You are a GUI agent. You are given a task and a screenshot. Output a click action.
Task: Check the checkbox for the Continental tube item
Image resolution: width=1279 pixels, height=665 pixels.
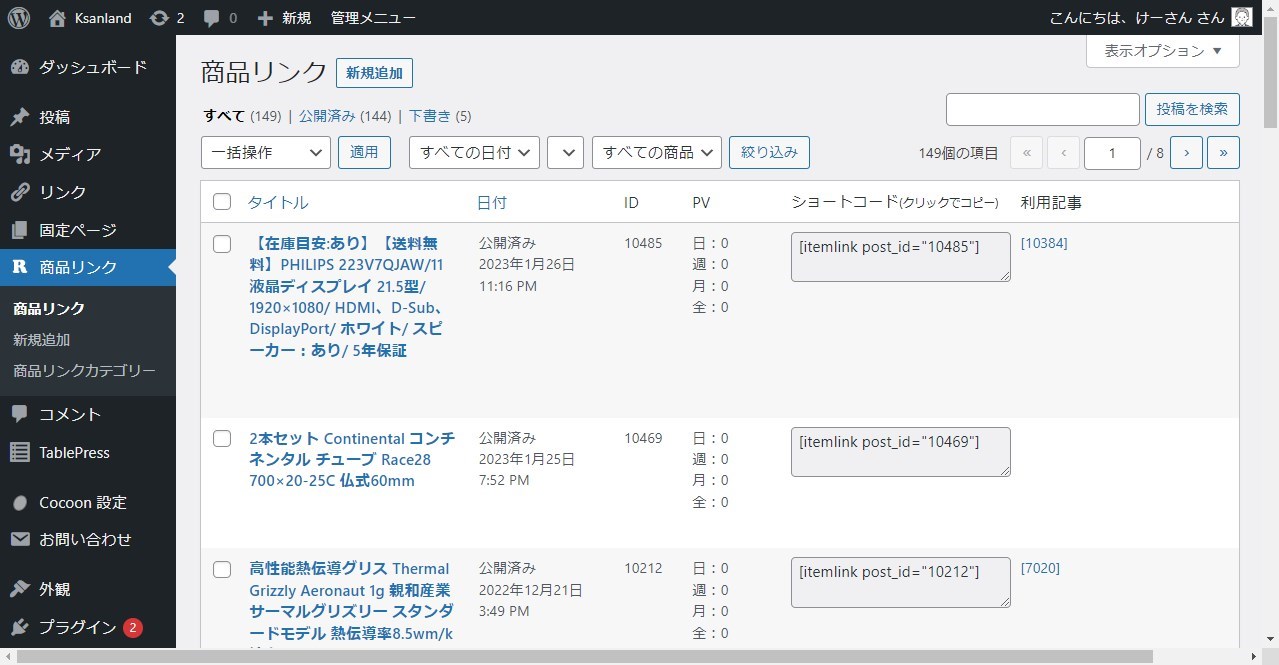[x=222, y=438]
